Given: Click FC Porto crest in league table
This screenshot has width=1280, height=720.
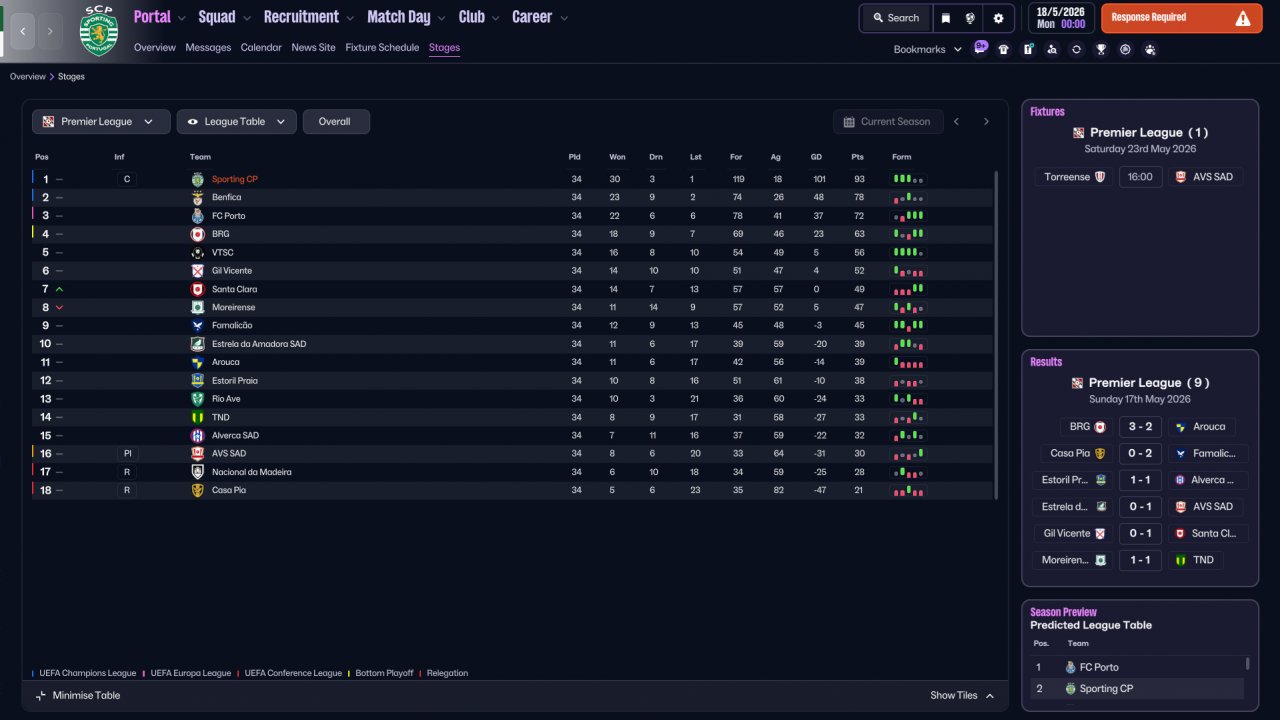Looking at the screenshot, I should [x=197, y=216].
